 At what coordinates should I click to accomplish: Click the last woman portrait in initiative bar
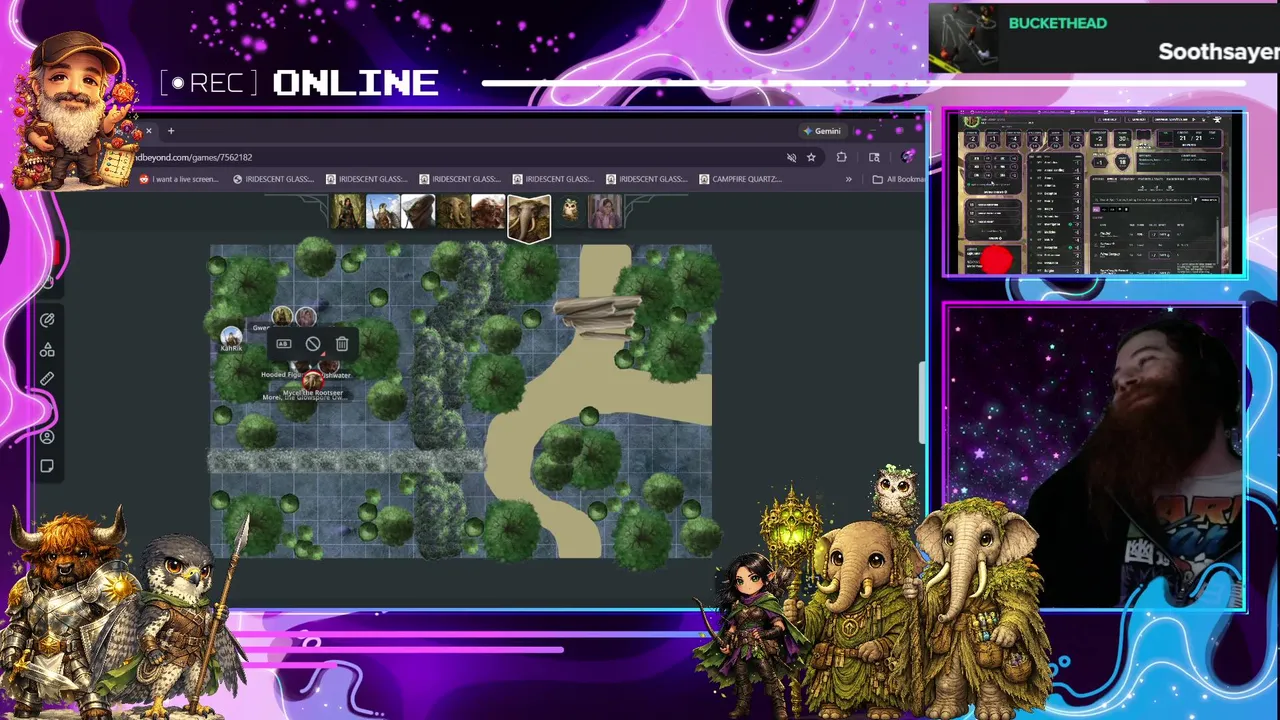(605, 211)
